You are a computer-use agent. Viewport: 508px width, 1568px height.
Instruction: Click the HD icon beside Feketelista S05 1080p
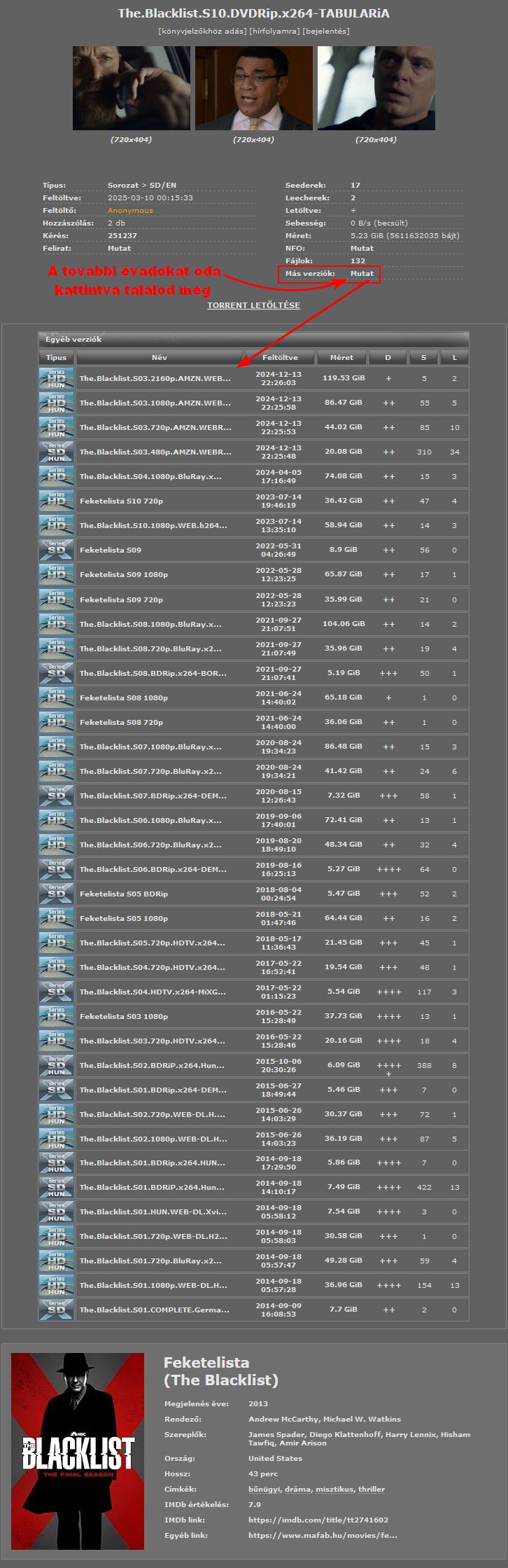tap(57, 918)
